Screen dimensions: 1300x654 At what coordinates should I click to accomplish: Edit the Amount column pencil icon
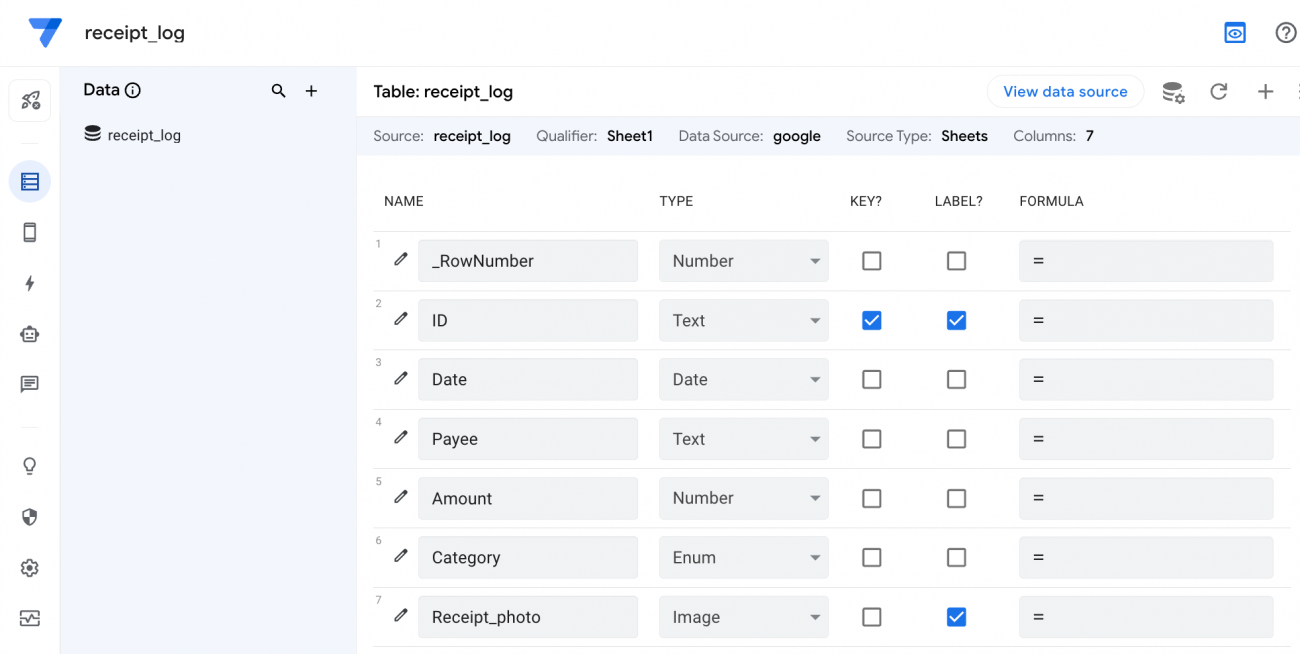click(401, 497)
